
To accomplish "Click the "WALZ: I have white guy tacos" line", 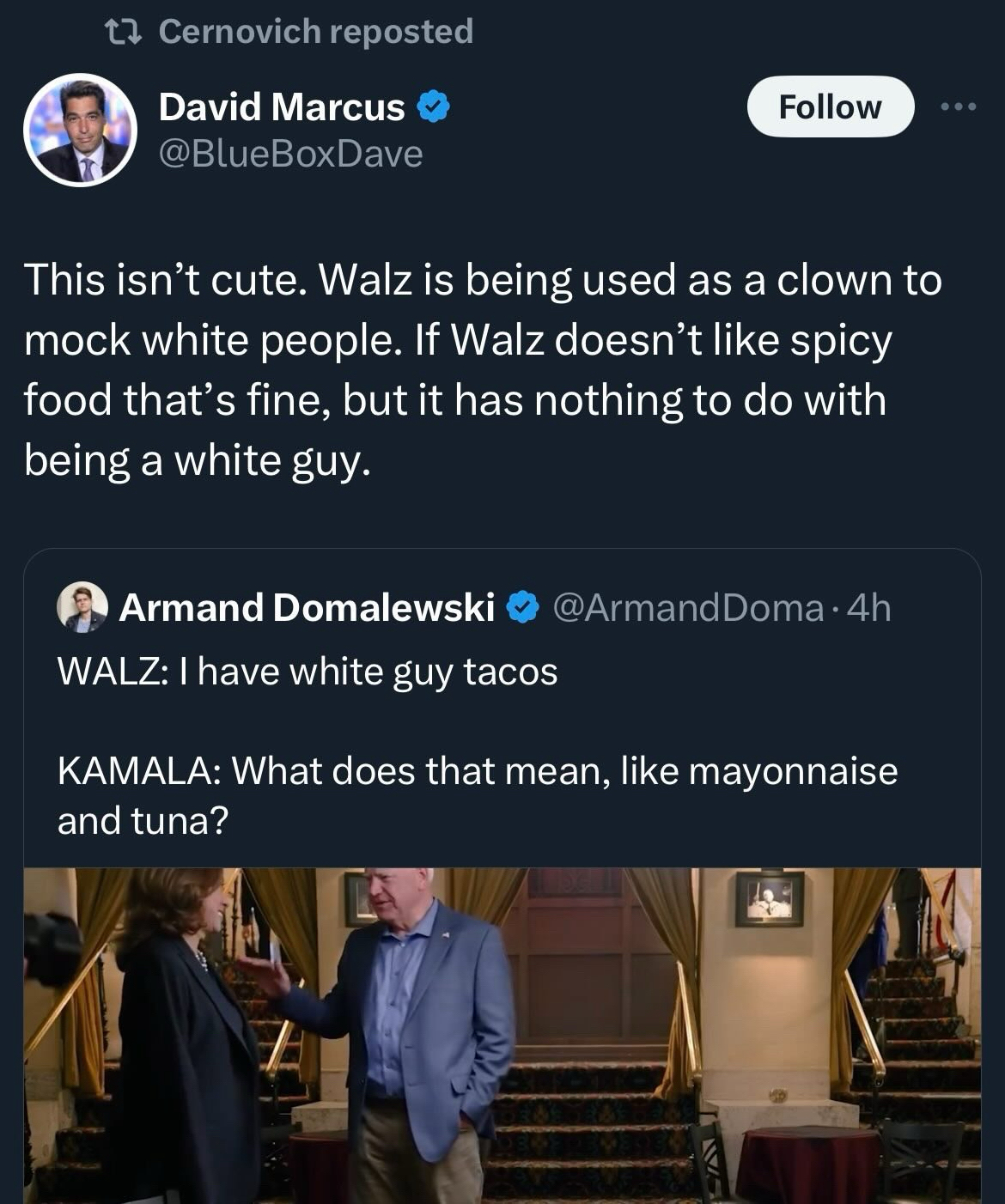I will 308,671.
